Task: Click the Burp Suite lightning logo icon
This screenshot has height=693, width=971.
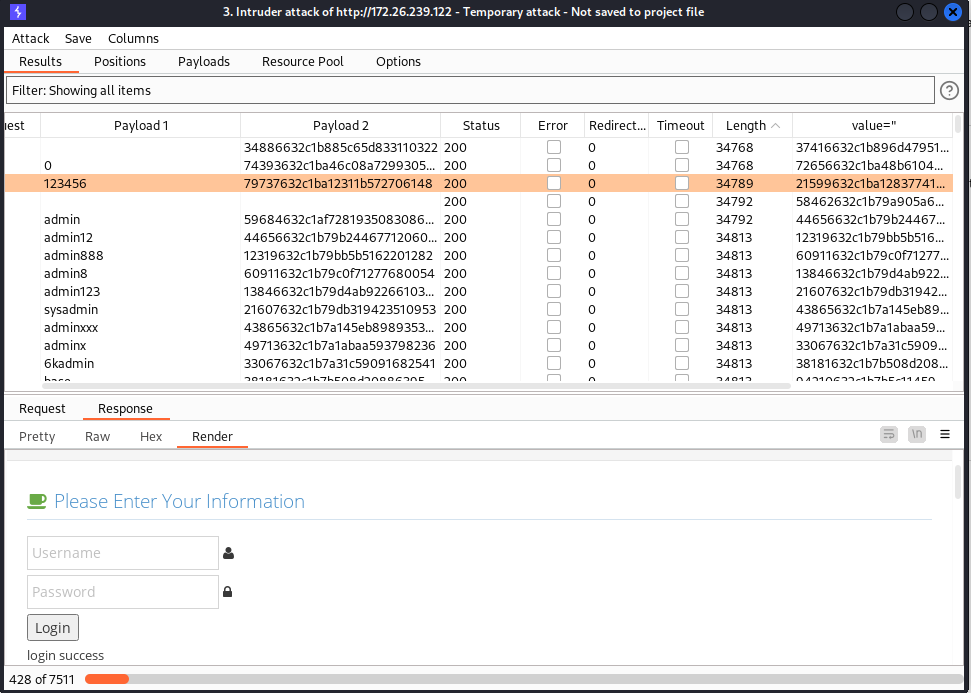Action: (x=17, y=12)
